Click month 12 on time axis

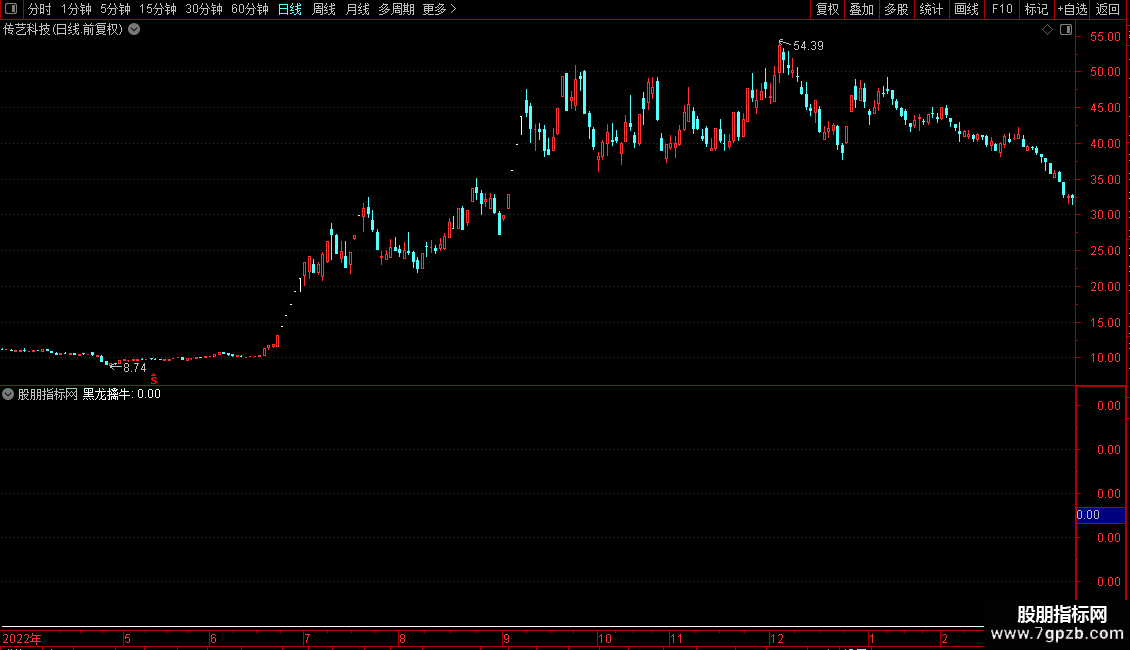click(x=776, y=638)
